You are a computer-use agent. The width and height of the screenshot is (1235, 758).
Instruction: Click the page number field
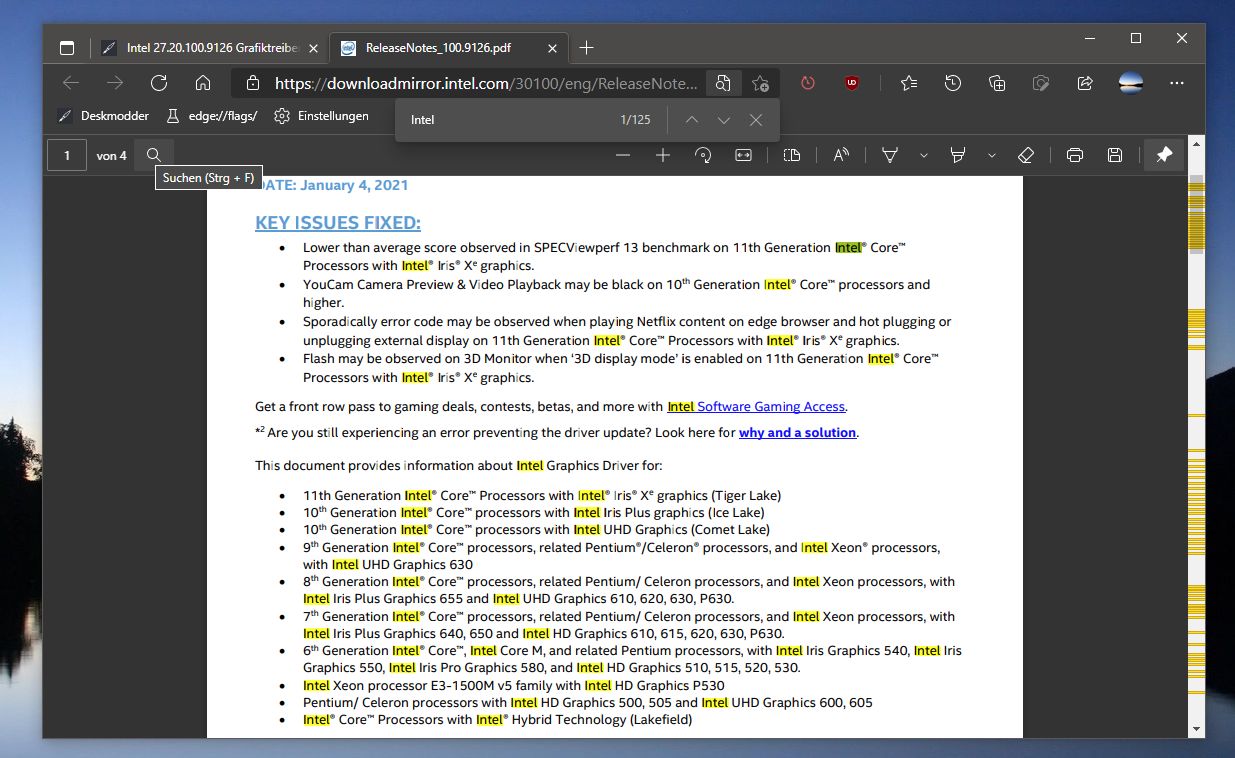(x=67, y=155)
